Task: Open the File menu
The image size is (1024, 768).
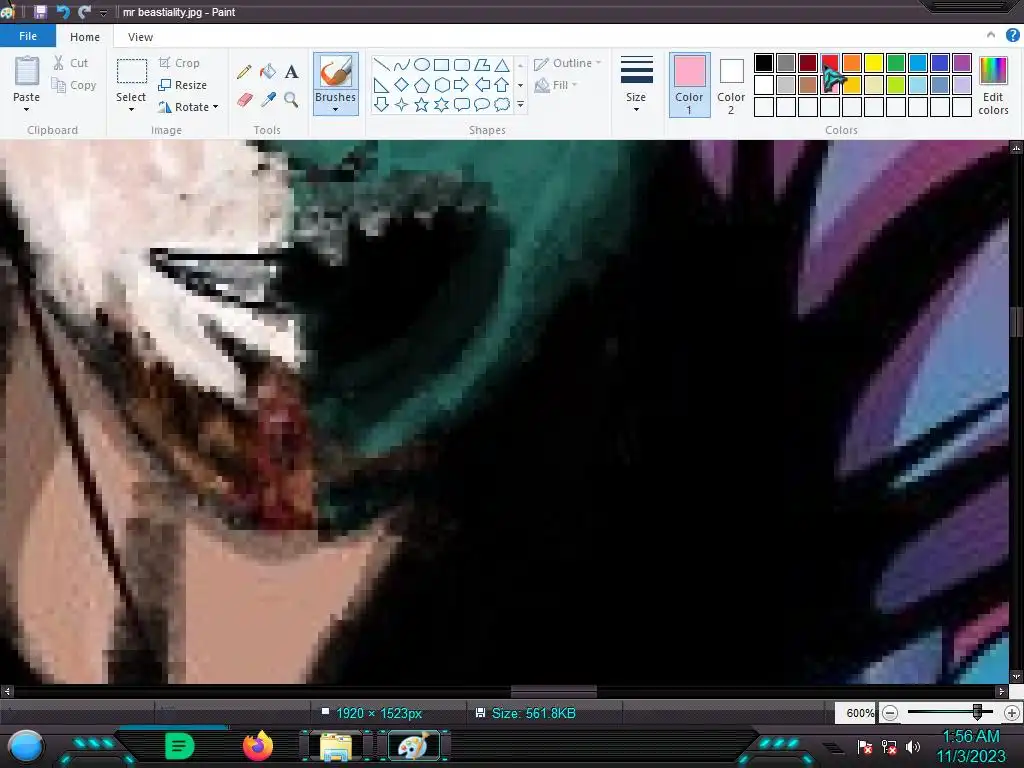Action: 28,36
